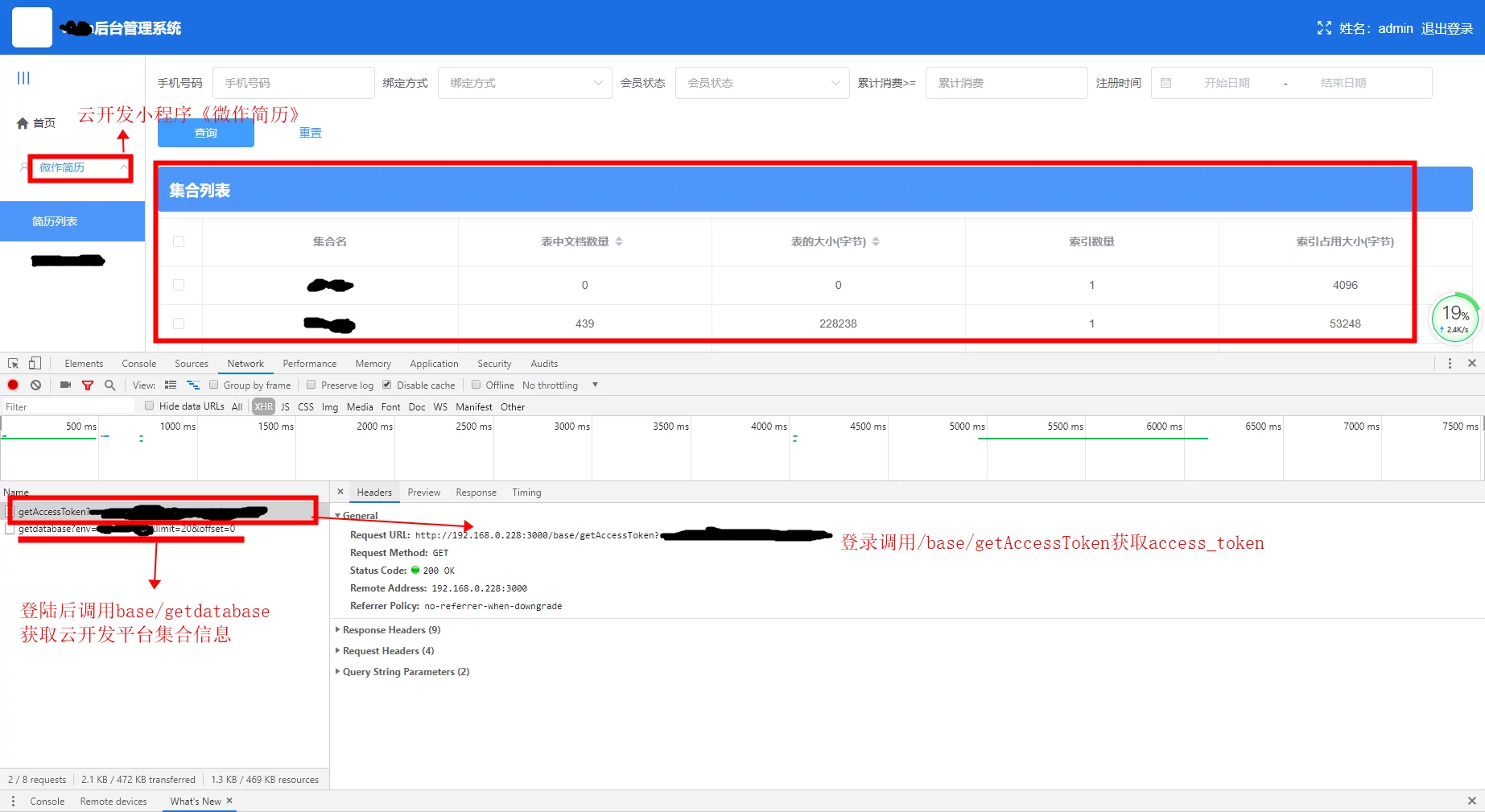
Task: Open the DevTools three-dot customize menu
Action: click(1450, 364)
